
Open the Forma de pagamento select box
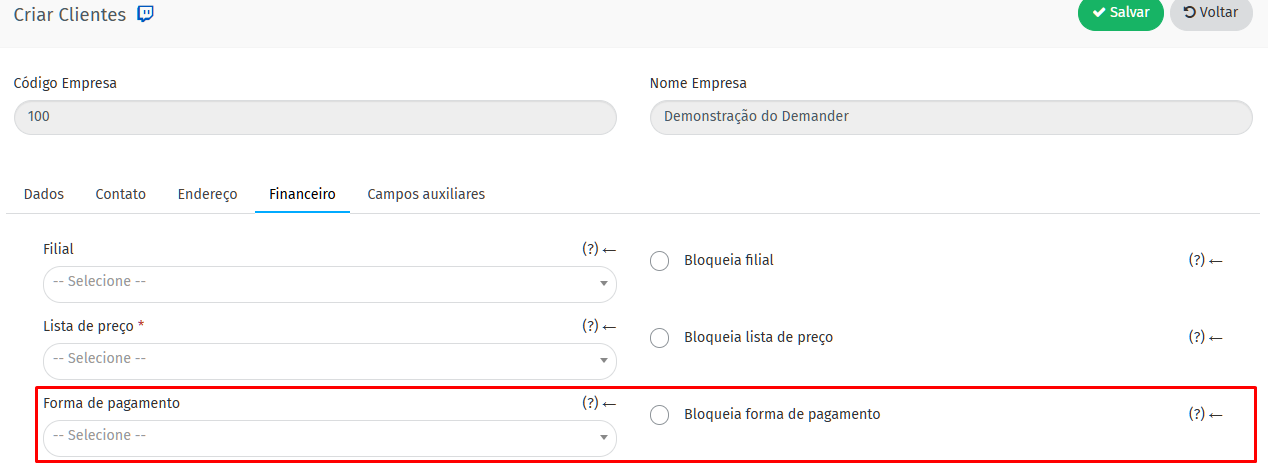[330, 438]
